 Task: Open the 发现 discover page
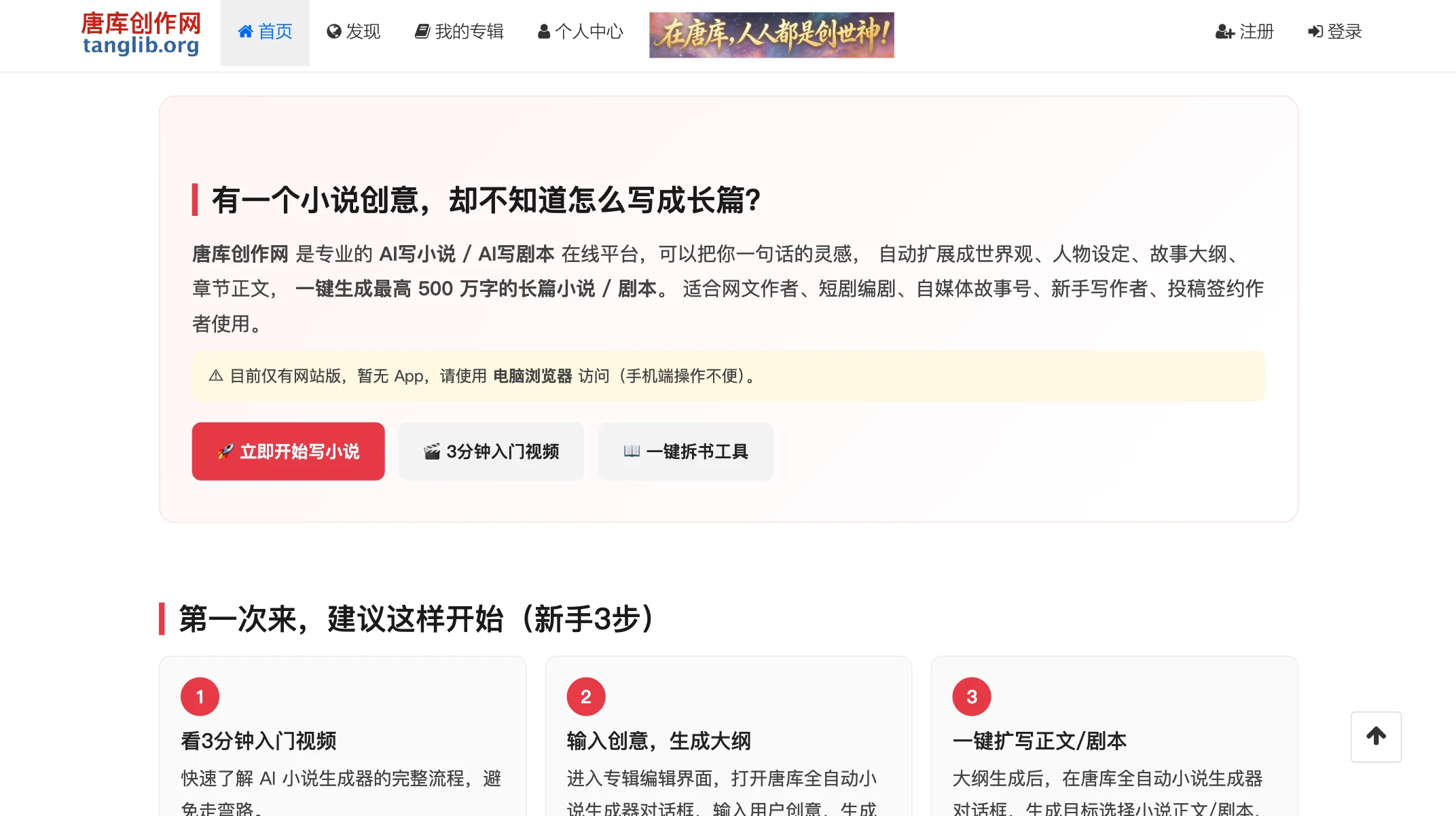(x=354, y=32)
